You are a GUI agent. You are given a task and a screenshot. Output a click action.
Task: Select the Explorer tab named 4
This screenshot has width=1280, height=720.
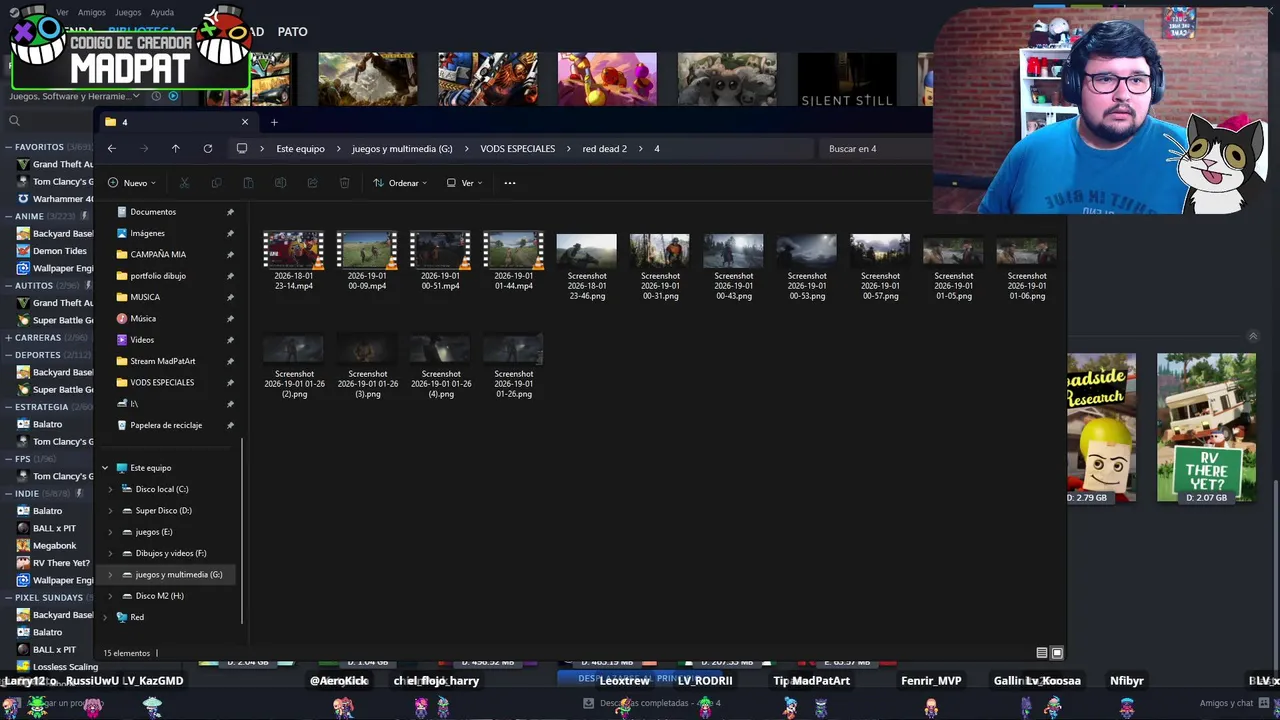pos(176,122)
